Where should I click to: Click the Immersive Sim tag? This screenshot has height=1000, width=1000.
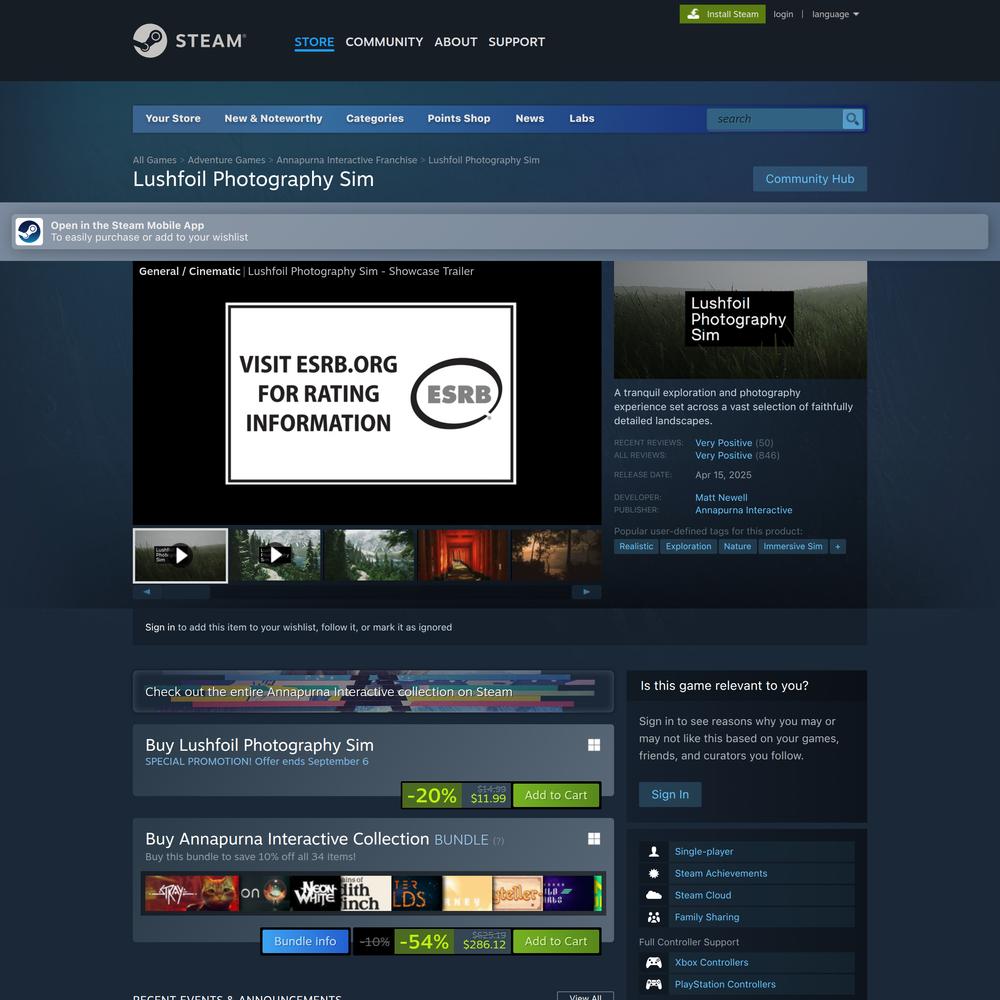pyautogui.click(x=793, y=547)
